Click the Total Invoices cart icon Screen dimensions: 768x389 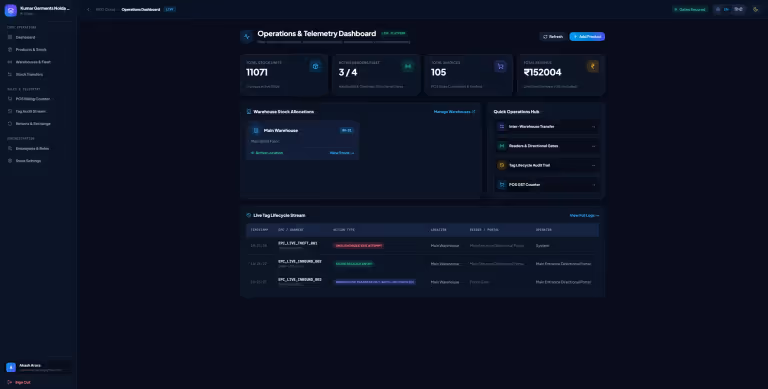[x=500, y=66]
